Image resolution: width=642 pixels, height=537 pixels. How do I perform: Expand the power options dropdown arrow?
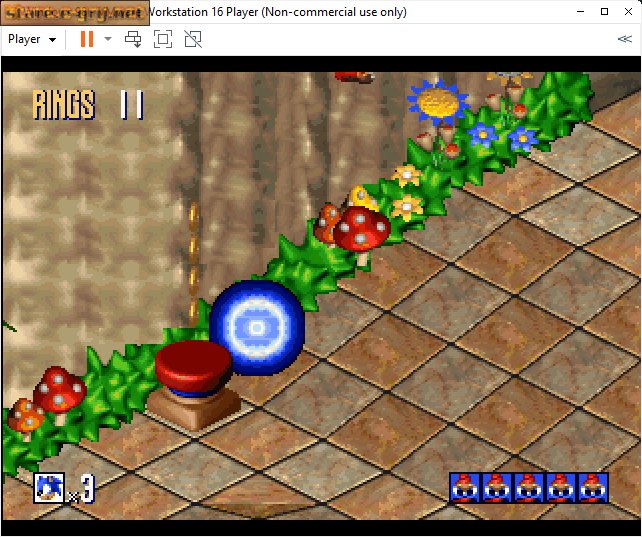coord(108,39)
